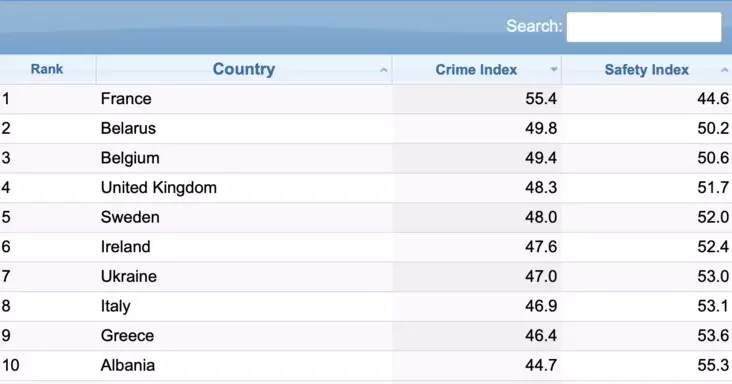Screen dimensions: 732x384
Task: Click the crime index value 49.8
Action: tap(541, 128)
